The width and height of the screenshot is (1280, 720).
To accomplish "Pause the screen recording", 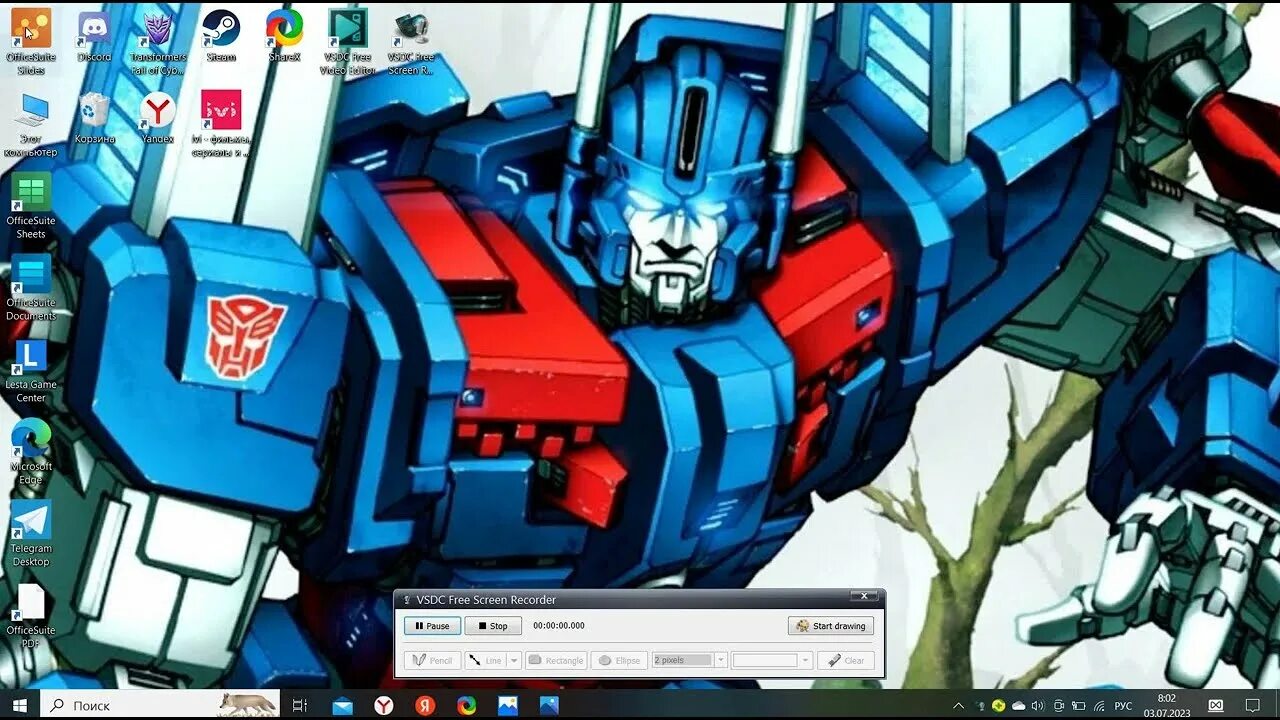I will point(433,626).
